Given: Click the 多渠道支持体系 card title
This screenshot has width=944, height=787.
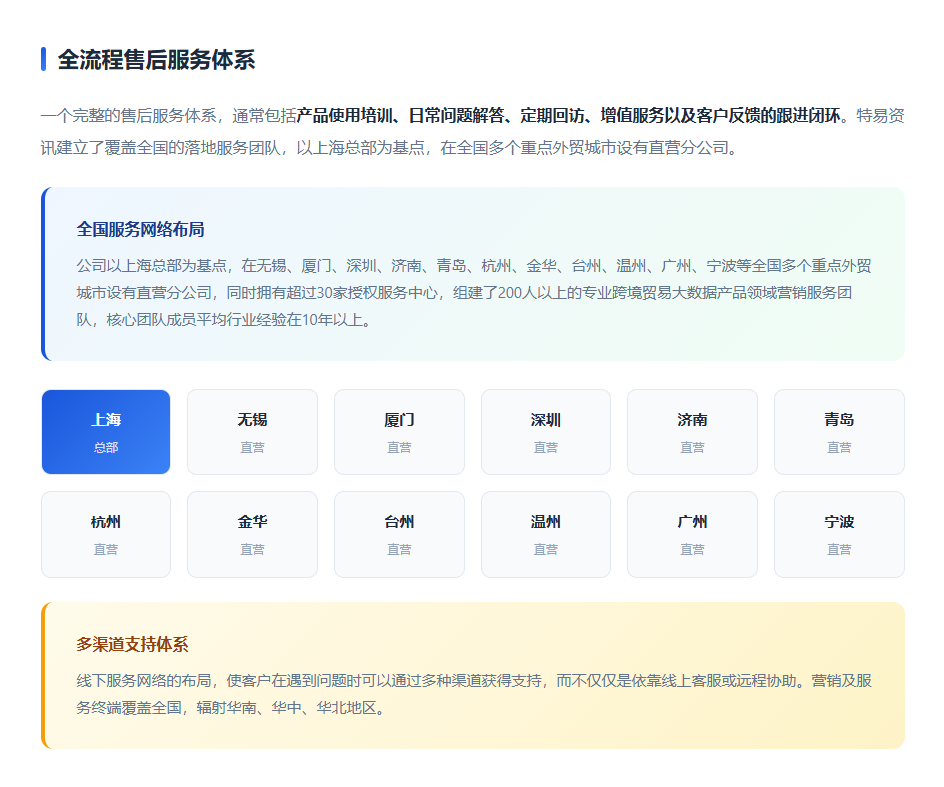Looking at the screenshot, I should [132, 644].
